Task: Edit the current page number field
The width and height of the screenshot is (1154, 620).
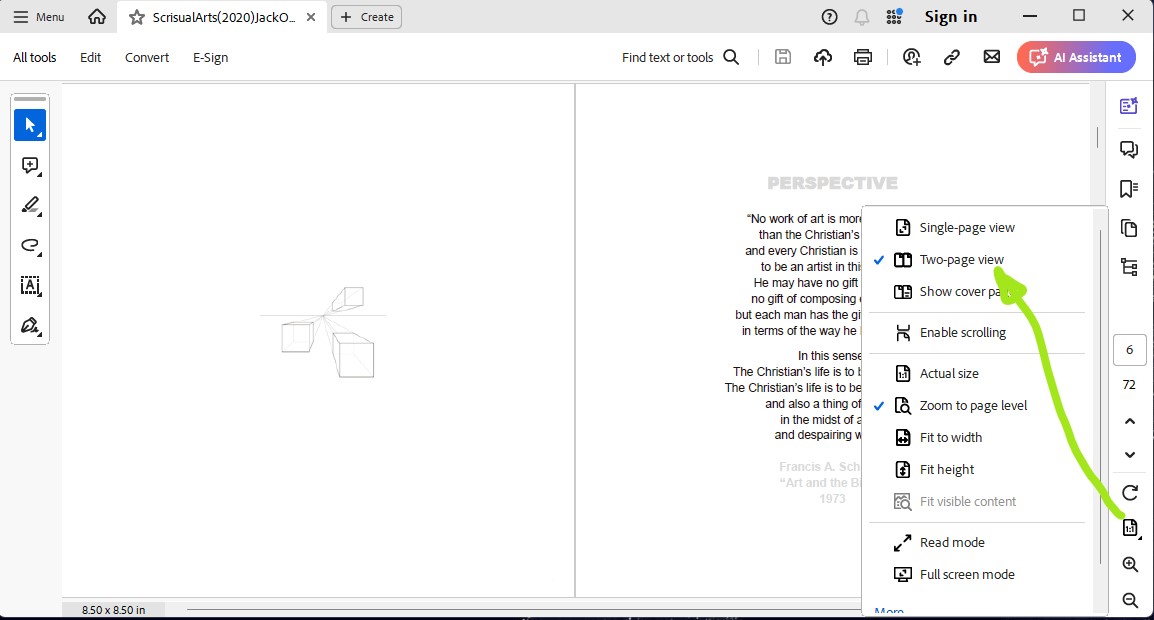Action: [1129, 349]
